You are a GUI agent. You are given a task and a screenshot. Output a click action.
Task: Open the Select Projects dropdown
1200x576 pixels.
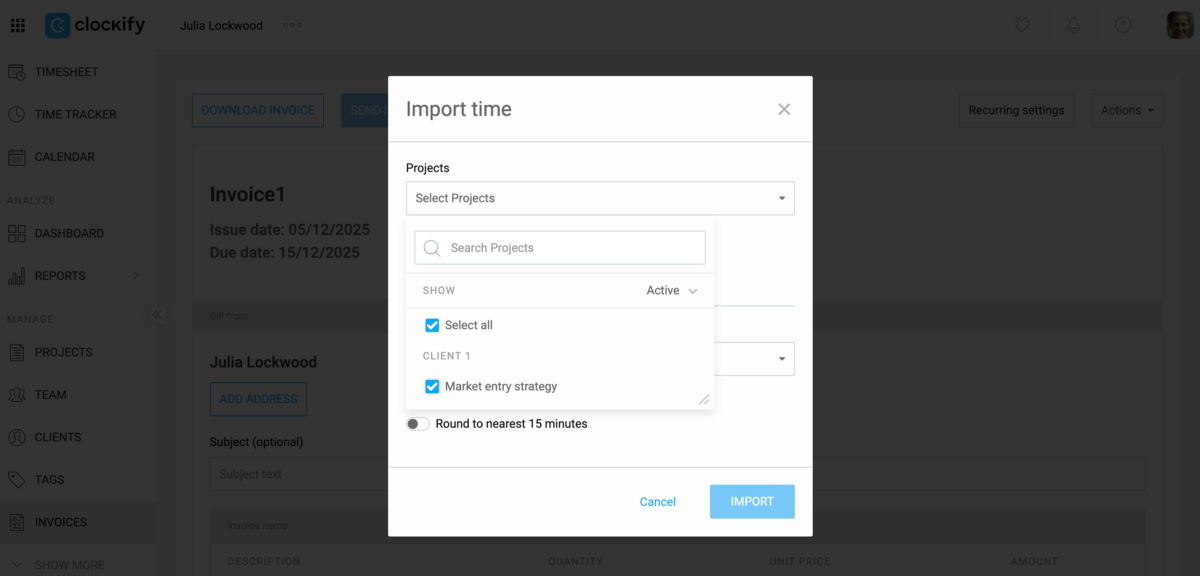pyautogui.click(x=600, y=198)
